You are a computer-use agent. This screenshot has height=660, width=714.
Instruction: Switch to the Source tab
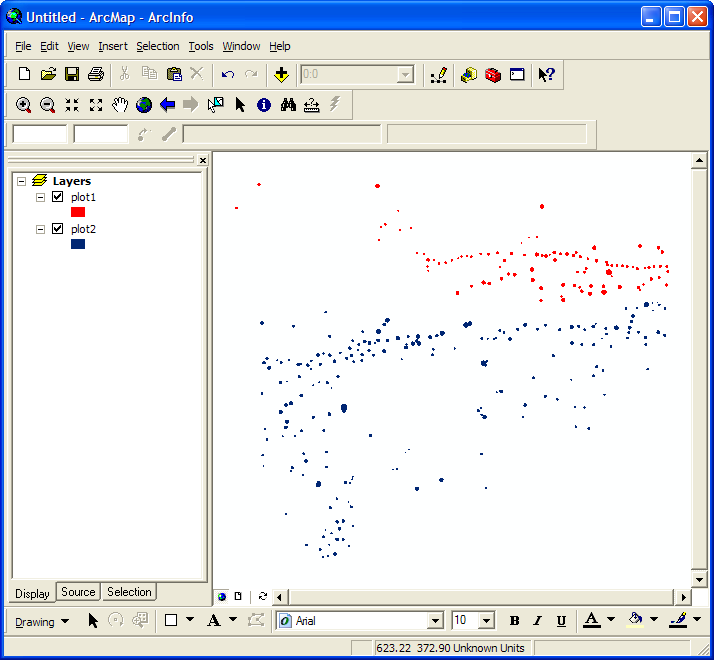click(78, 592)
